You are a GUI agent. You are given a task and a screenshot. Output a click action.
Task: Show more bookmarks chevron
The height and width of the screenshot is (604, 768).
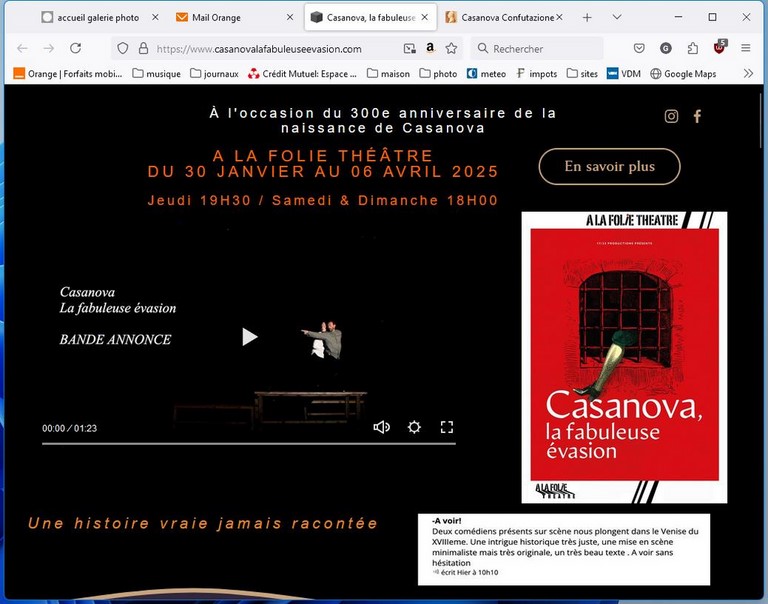(x=748, y=73)
